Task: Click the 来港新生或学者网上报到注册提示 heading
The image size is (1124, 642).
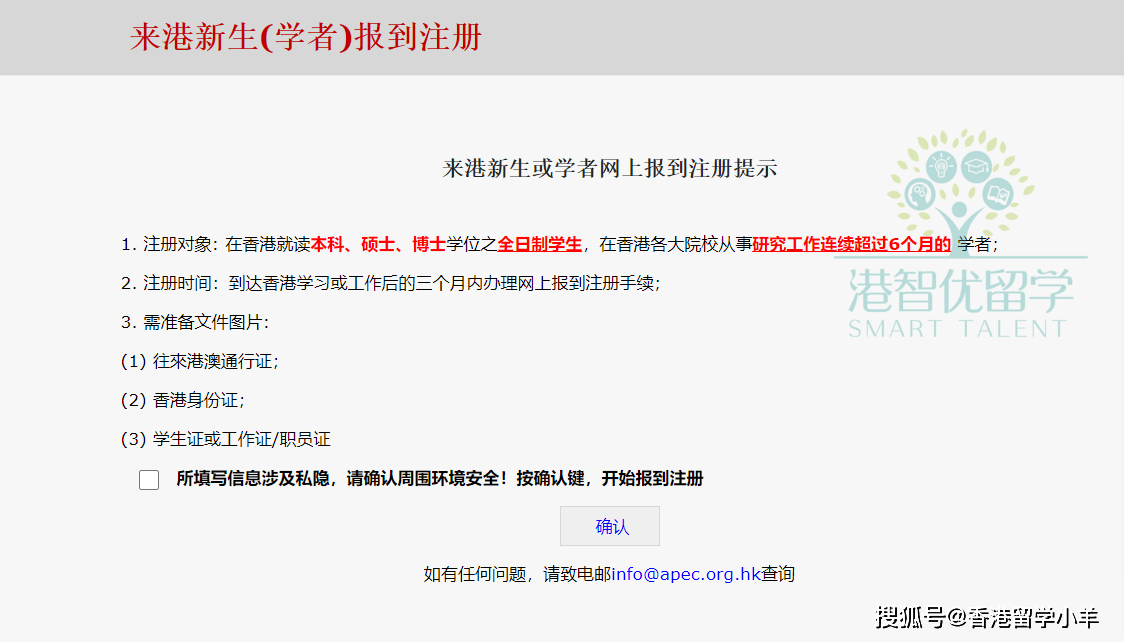Action: coord(610,168)
